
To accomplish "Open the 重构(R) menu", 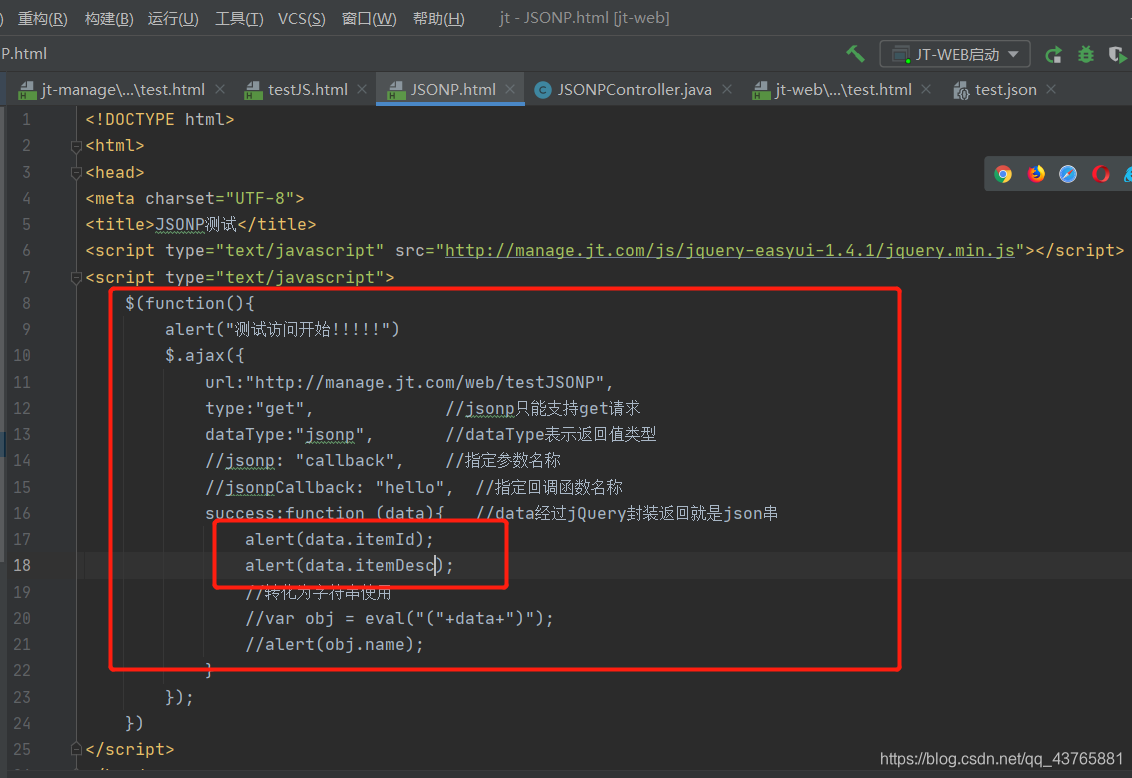I will (43, 18).
